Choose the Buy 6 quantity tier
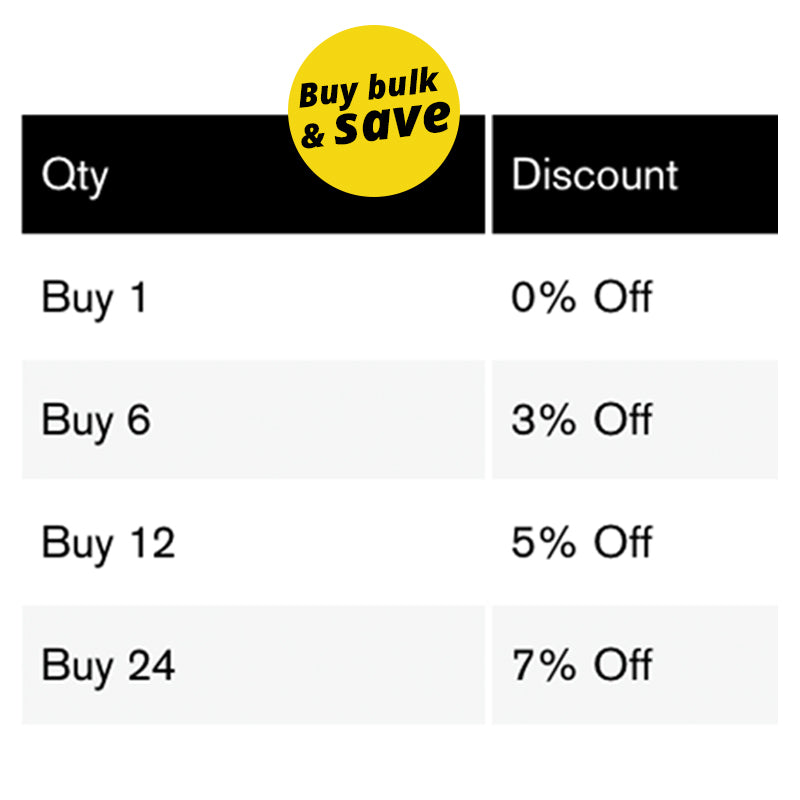Screen dimensions: 800x800 point(96,420)
